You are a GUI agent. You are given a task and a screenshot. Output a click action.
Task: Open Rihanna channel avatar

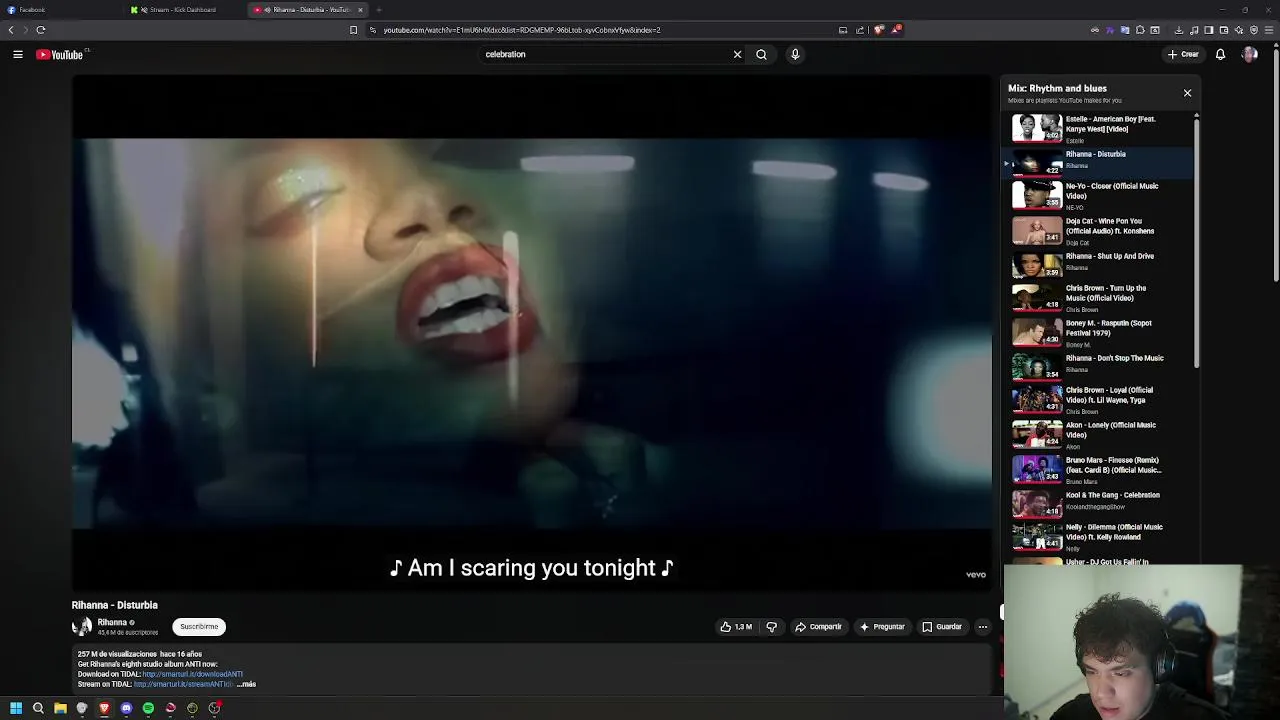coord(82,627)
